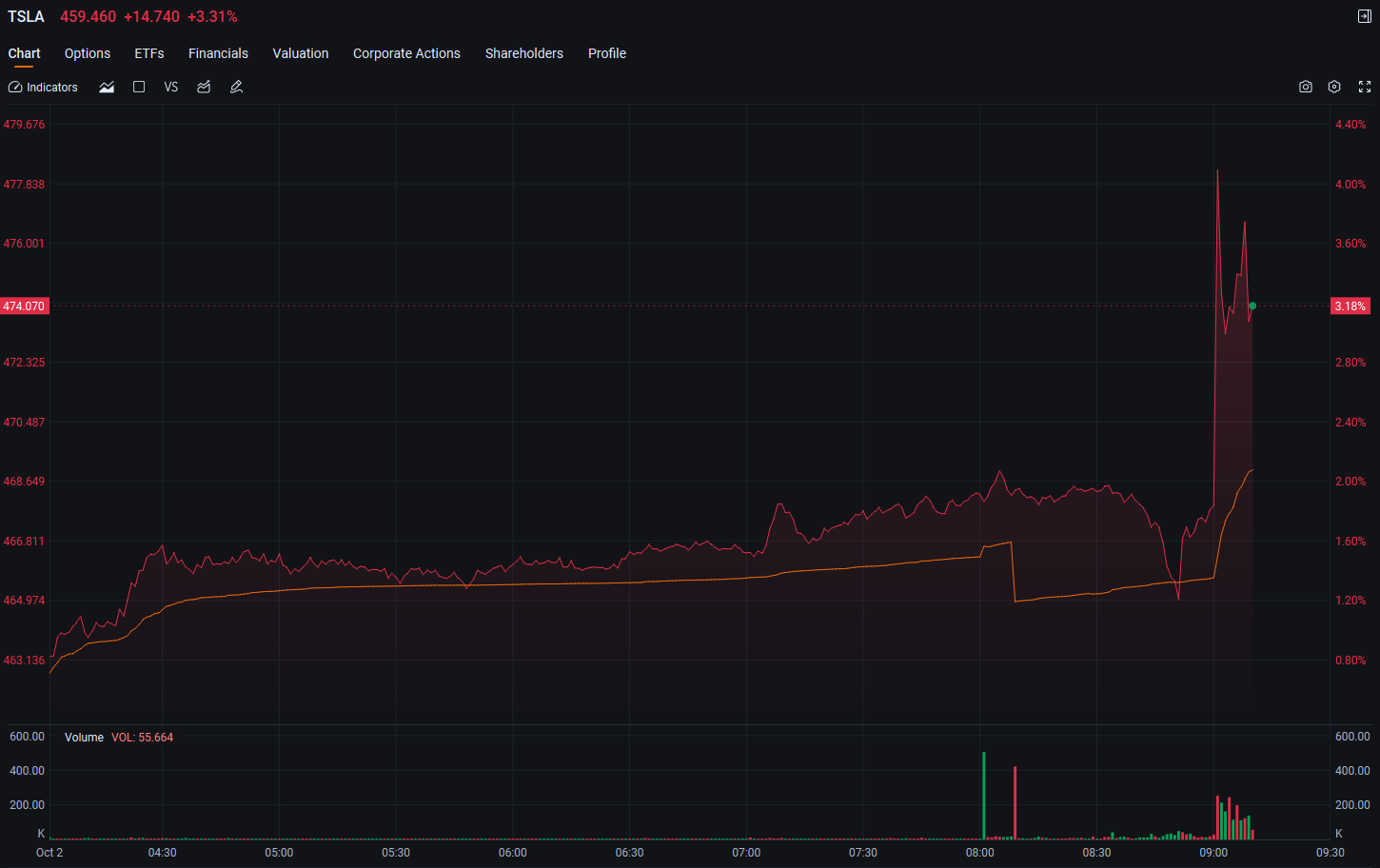The width and height of the screenshot is (1380, 868).
Task: Open the Indicators panel
Action: click(43, 87)
